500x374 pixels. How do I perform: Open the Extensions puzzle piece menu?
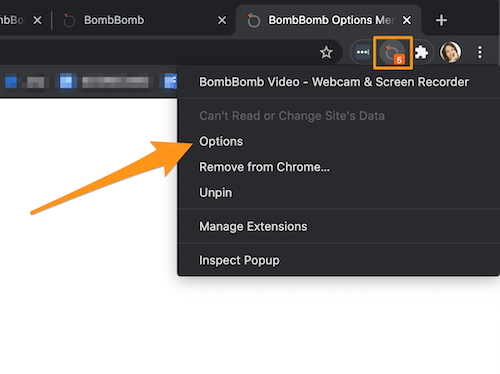[x=421, y=52]
